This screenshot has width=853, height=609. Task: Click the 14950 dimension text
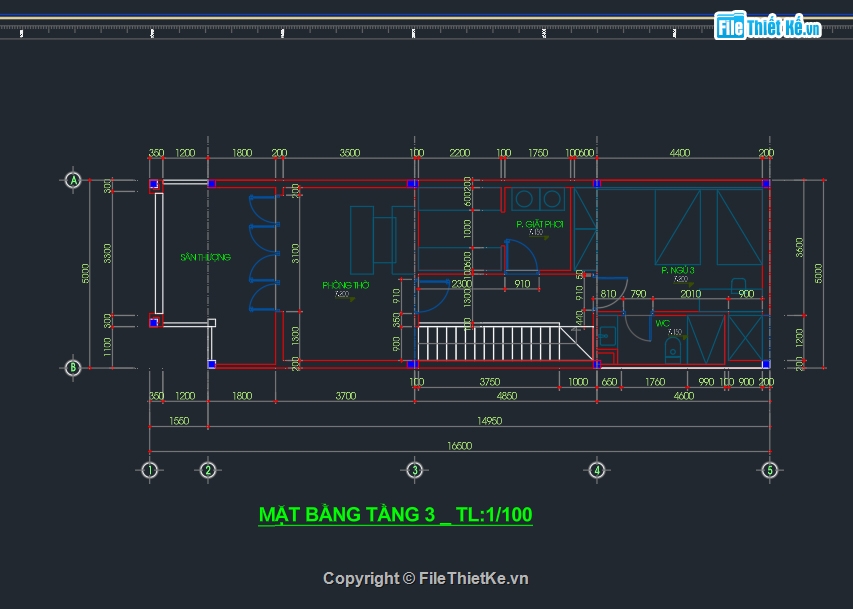pos(489,422)
